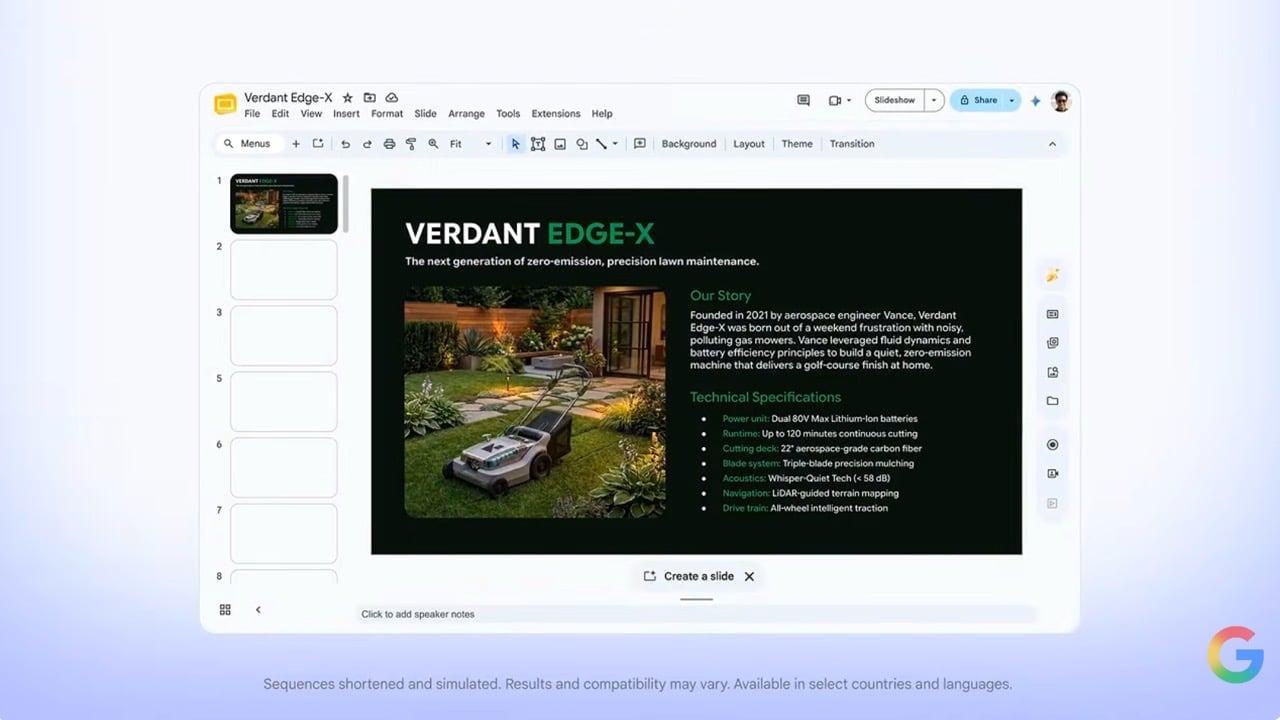The height and width of the screenshot is (720, 1280).
Task: Choose the Select cursor tool
Action: click(515, 144)
